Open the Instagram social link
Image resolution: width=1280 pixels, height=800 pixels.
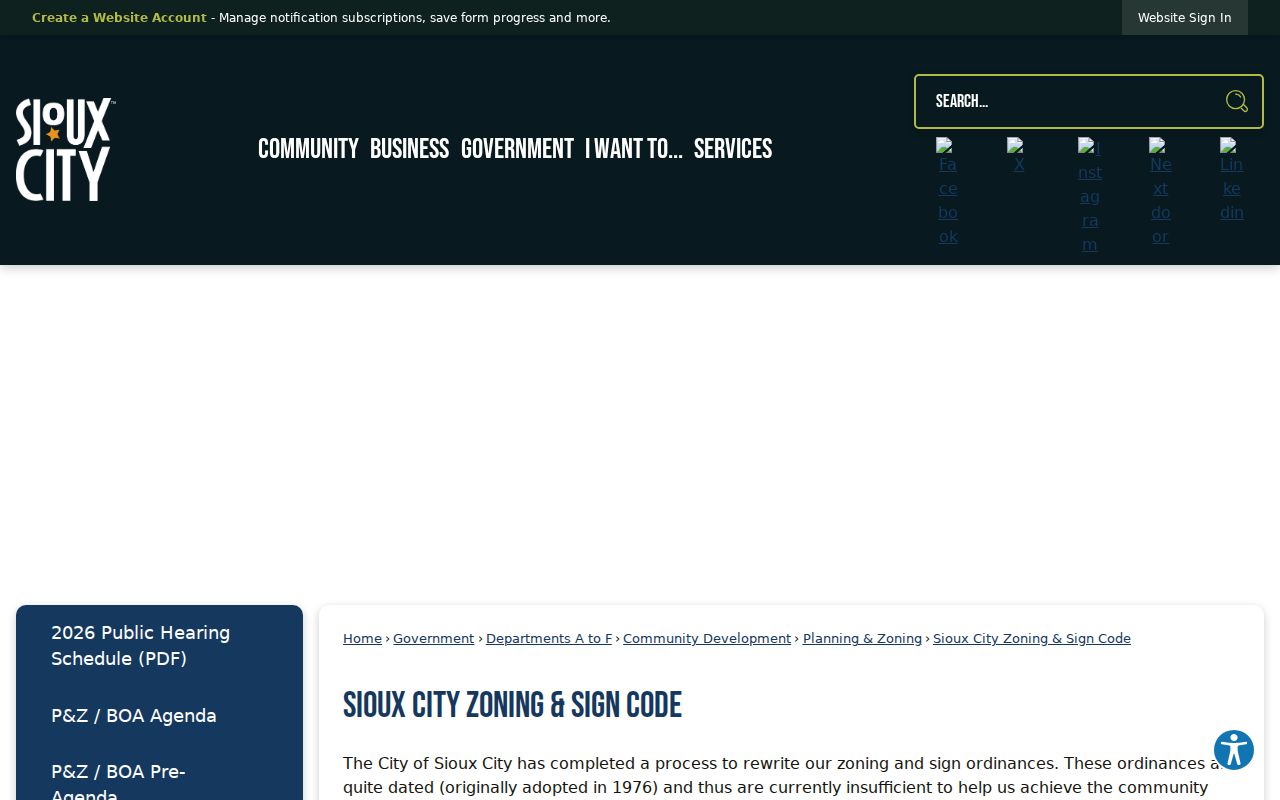pyautogui.click(x=1090, y=196)
